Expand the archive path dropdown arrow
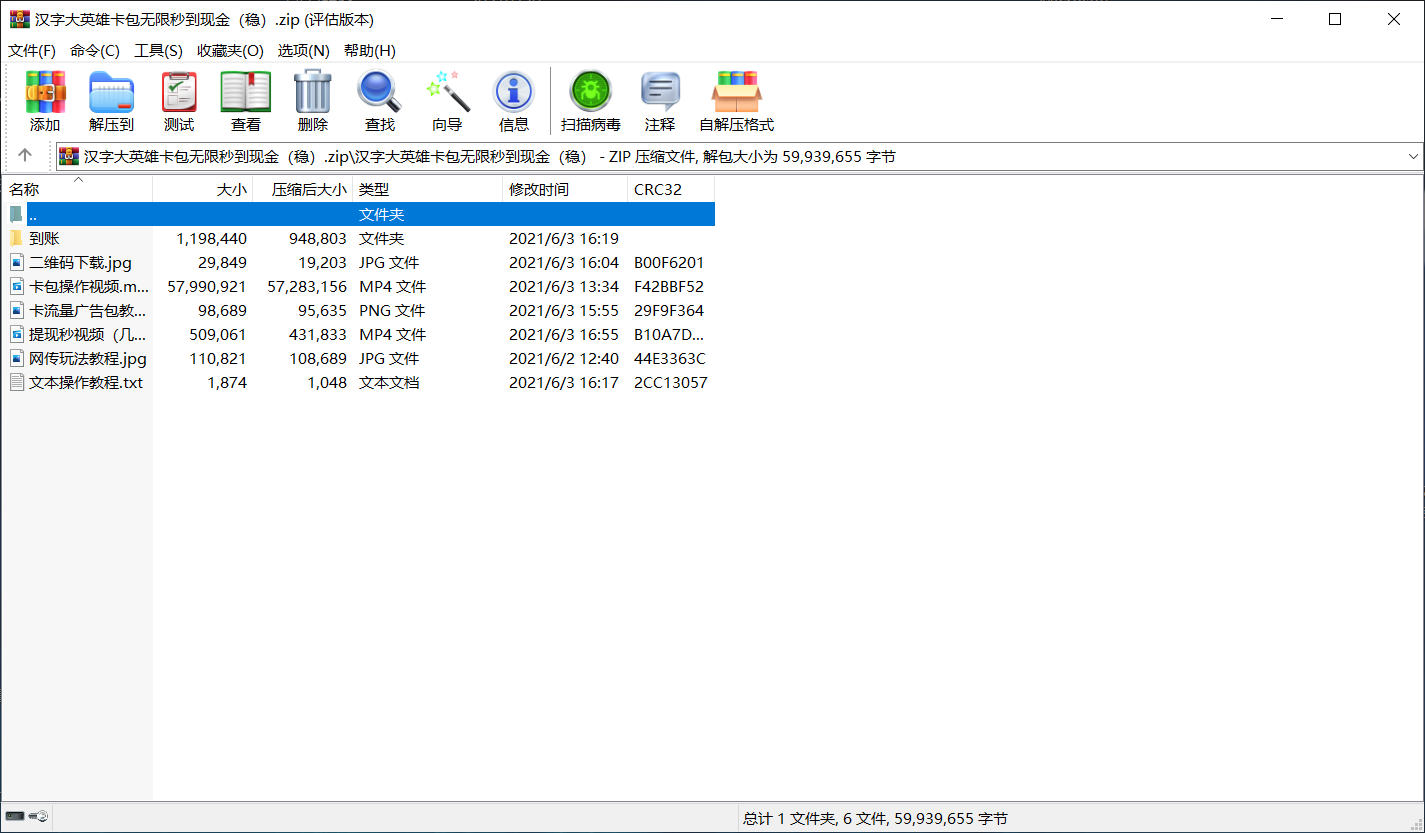Screen dimensions: 1425x833 click(x=1413, y=157)
